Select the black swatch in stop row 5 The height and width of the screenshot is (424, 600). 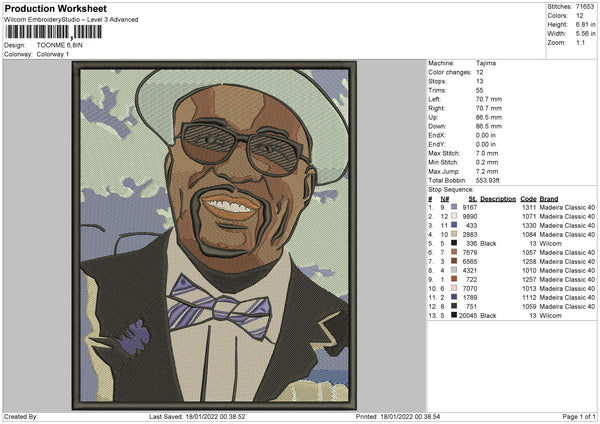pos(454,243)
